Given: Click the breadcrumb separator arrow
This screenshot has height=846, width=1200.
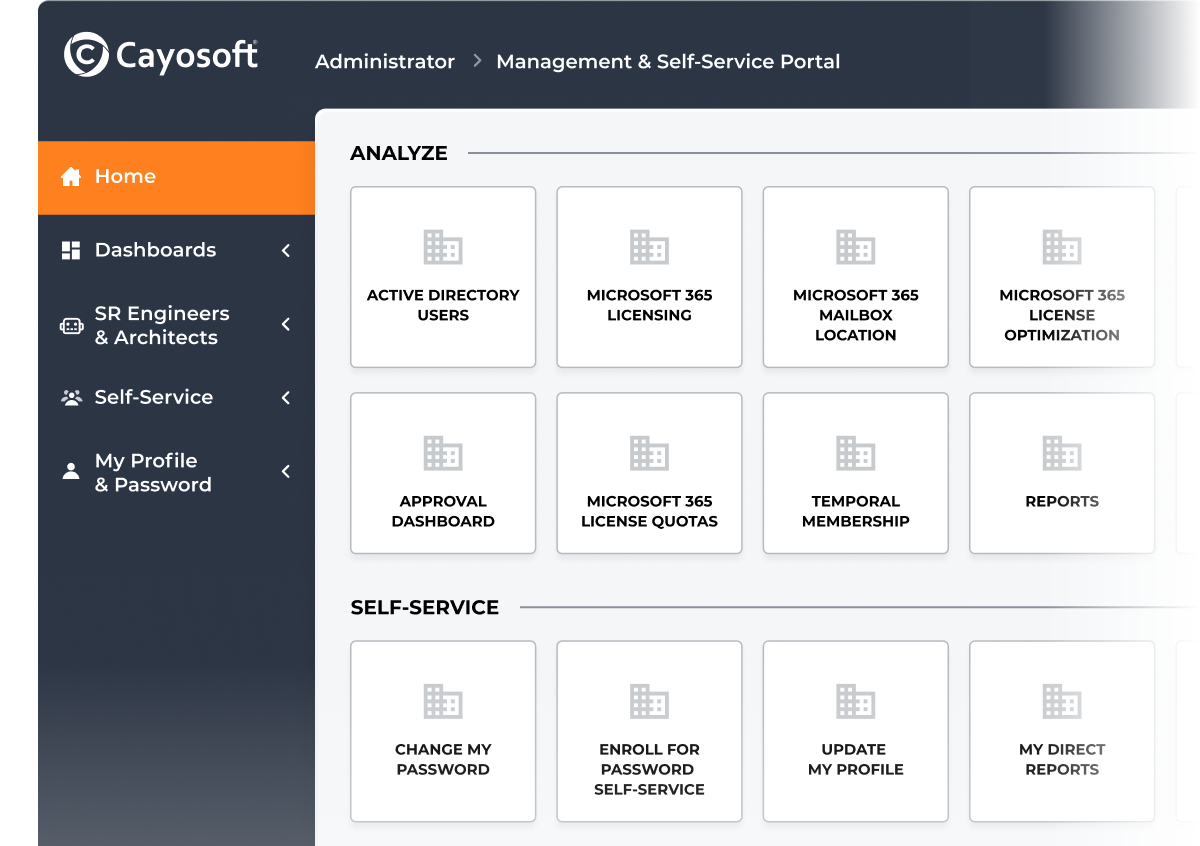Looking at the screenshot, I should 477,61.
